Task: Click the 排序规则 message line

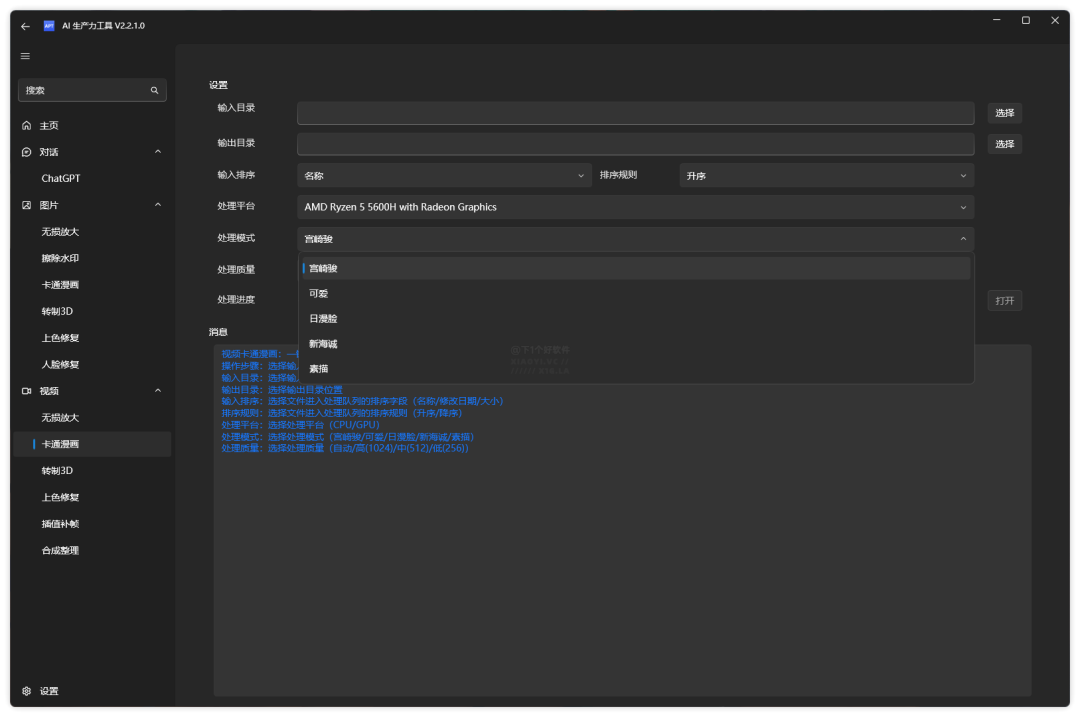Action: [x=342, y=413]
